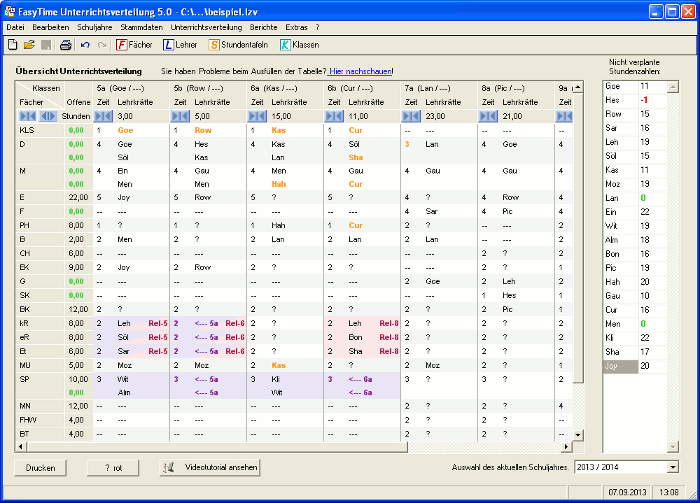Undo the last action in the toolbar
Screen dimensions: 700x503
84,45
